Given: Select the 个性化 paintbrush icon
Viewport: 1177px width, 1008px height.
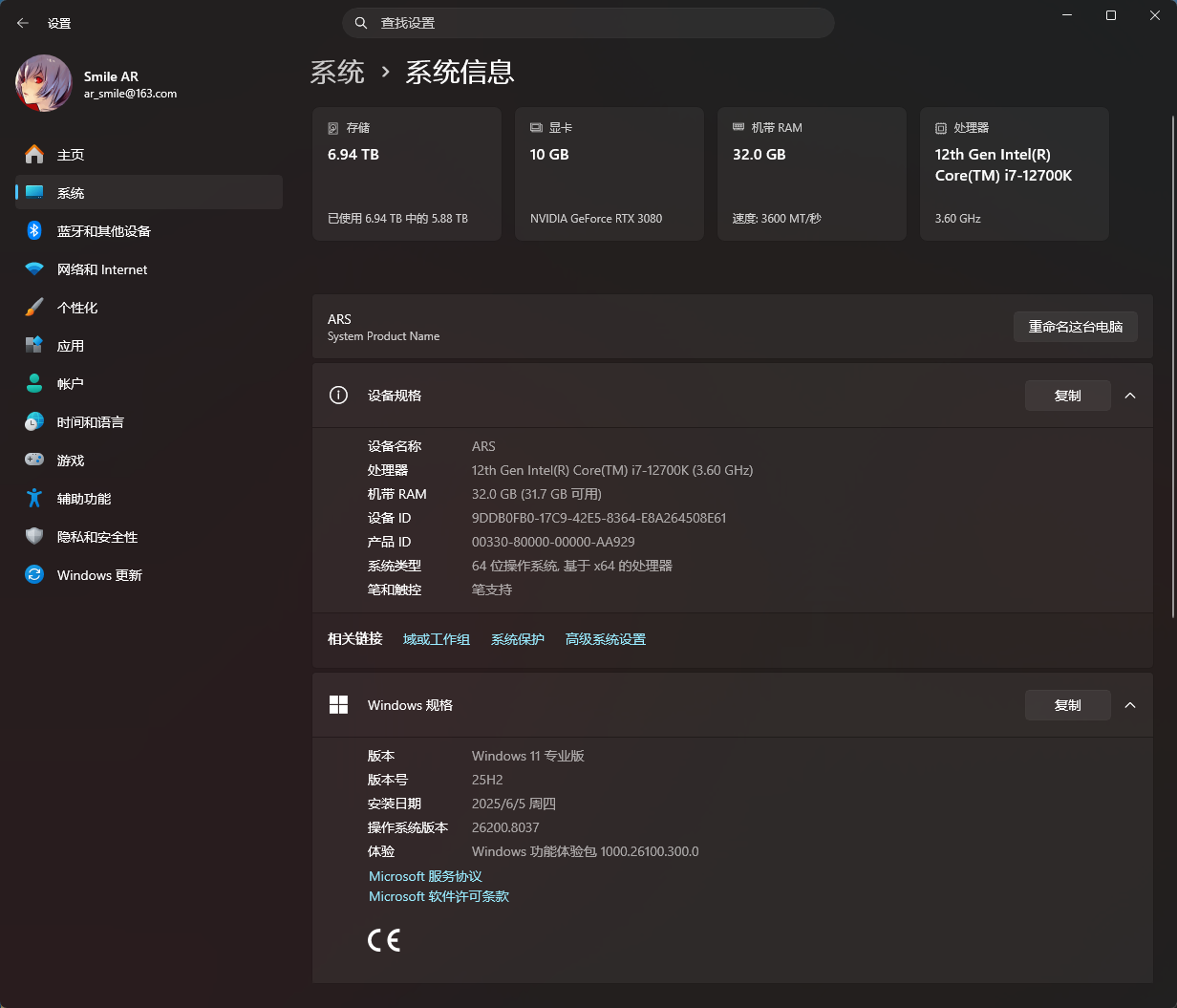Looking at the screenshot, I should point(34,308).
